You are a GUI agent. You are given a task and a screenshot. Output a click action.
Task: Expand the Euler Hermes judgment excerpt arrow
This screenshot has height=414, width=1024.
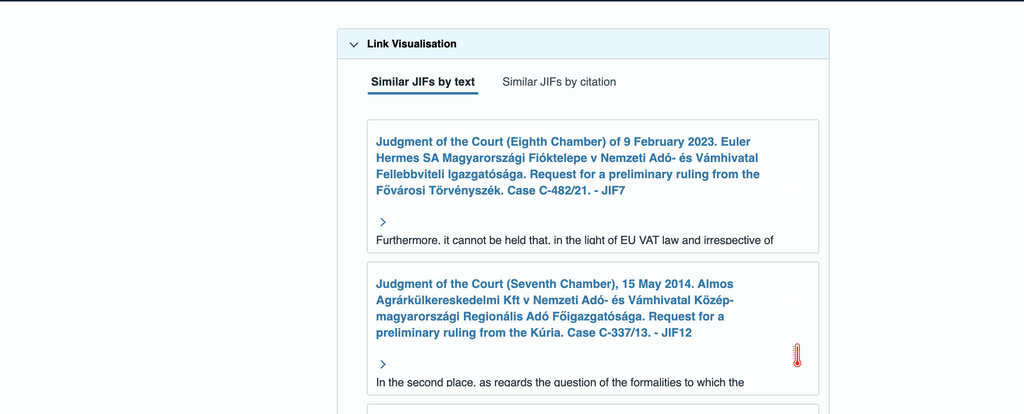click(383, 221)
